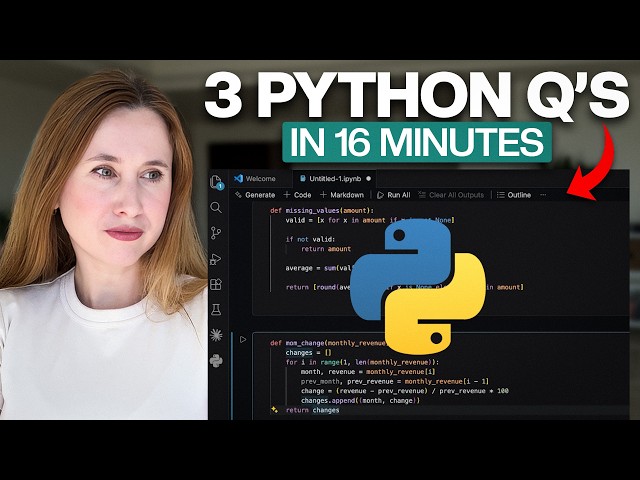Add a Markdown cell
The height and width of the screenshot is (480, 640).
tap(342, 195)
